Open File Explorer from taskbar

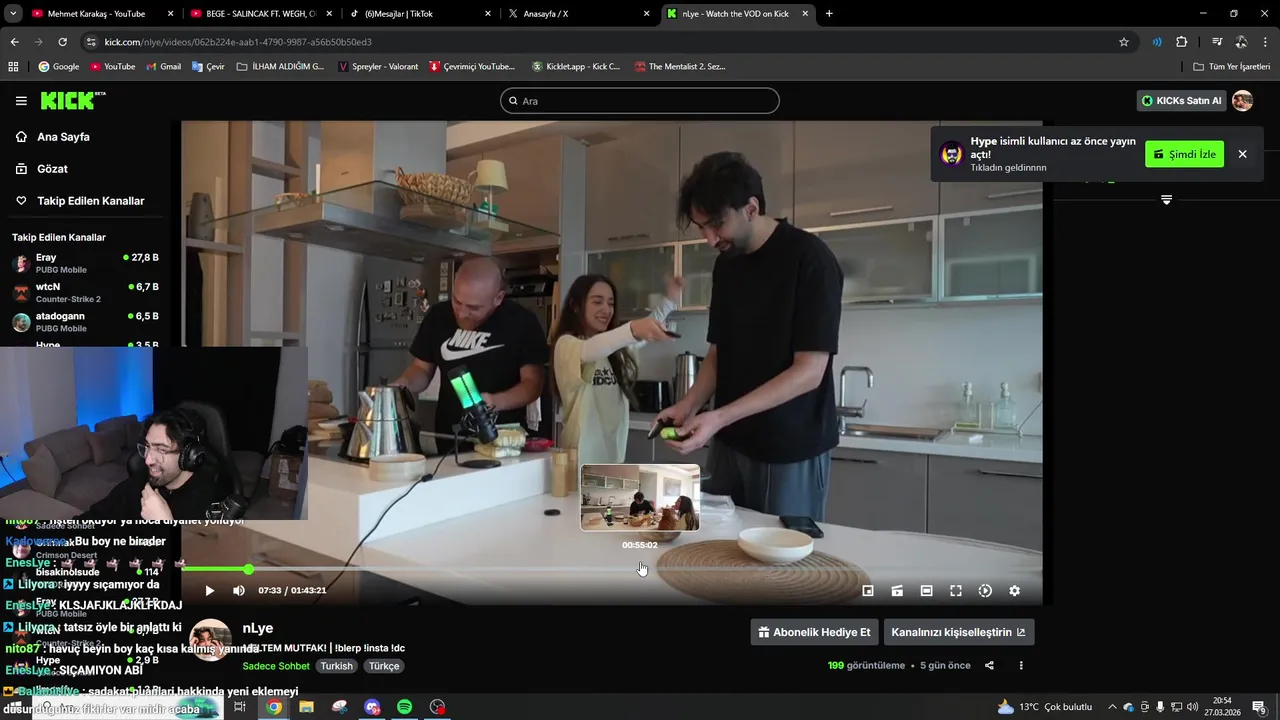click(x=306, y=707)
